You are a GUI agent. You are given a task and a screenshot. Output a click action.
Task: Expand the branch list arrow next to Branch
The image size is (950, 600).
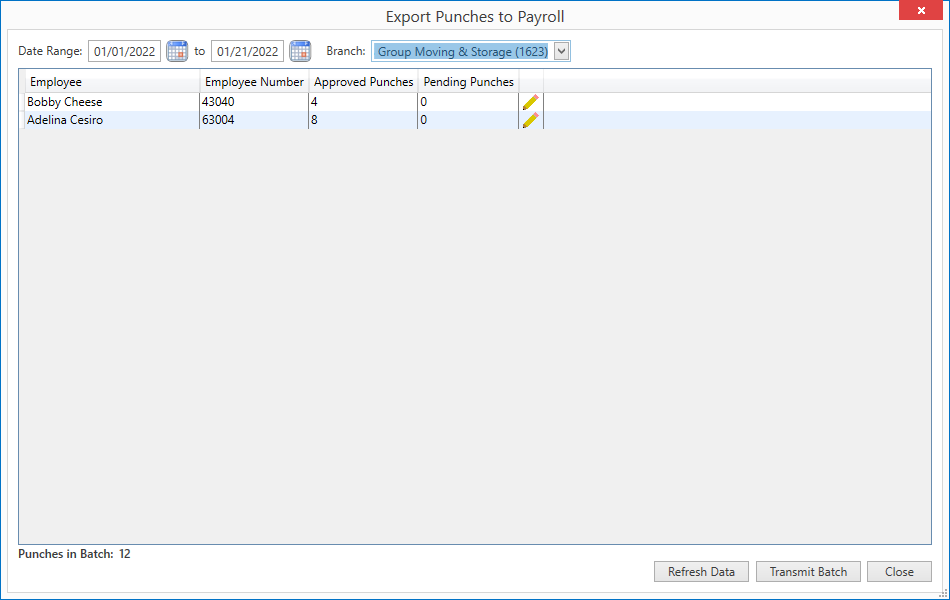(x=560, y=51)
